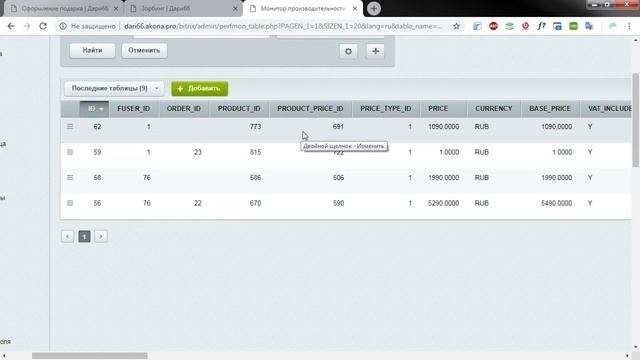This screenshot has width=640, height=360.
Task: Click PRODUCT_PRICE_ID value 691
Action: click(x=338, y=127)
